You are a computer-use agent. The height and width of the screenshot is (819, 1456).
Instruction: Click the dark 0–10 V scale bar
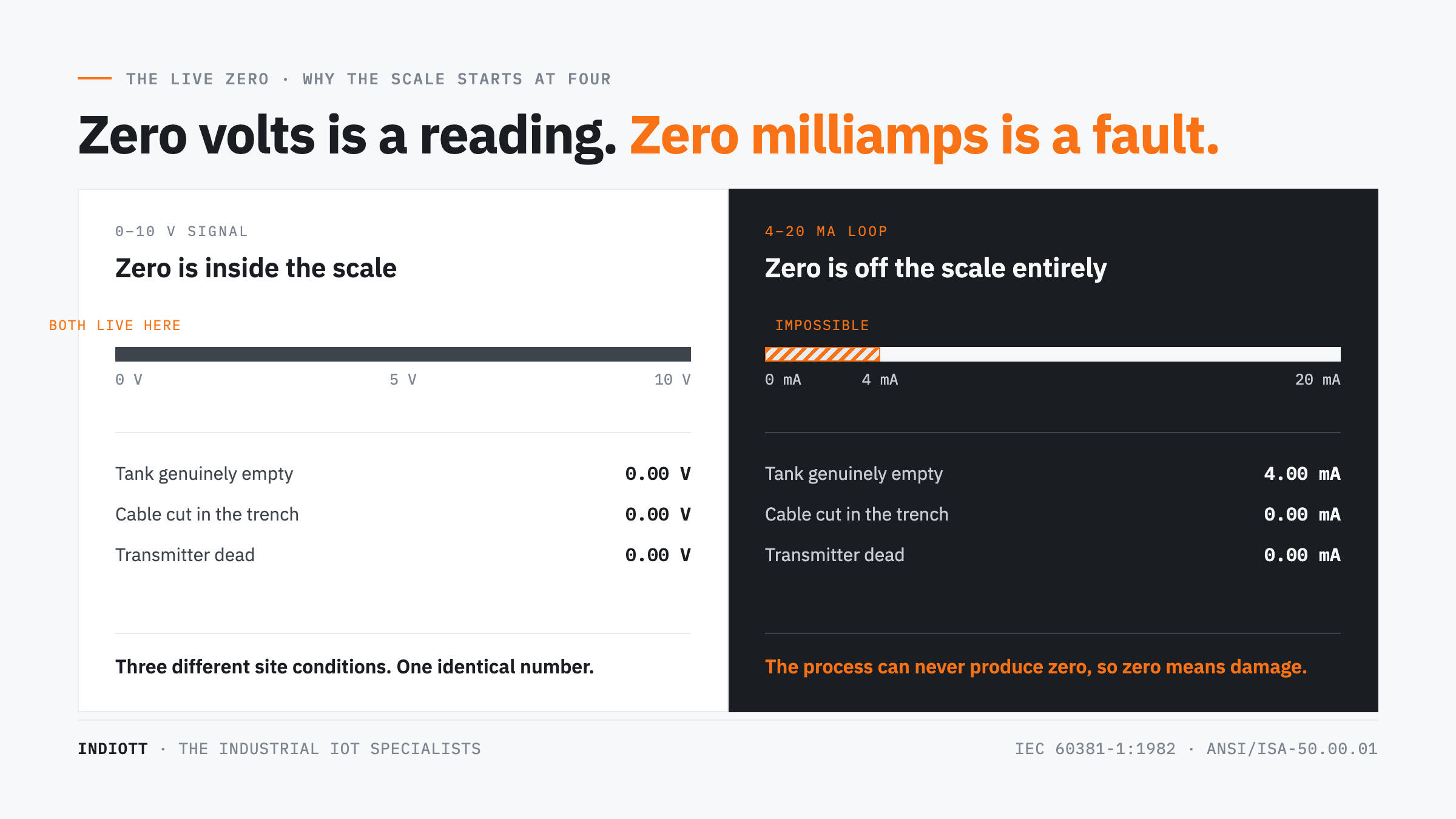coord(403,354)
